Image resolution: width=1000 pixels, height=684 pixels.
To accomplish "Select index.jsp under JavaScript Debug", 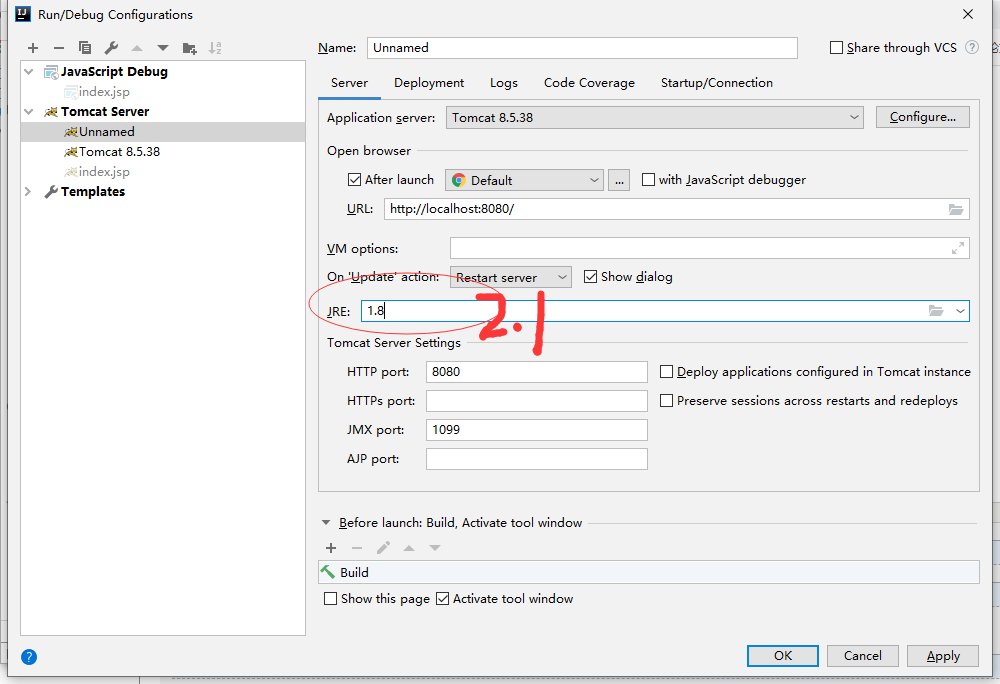I will (163, 92).
